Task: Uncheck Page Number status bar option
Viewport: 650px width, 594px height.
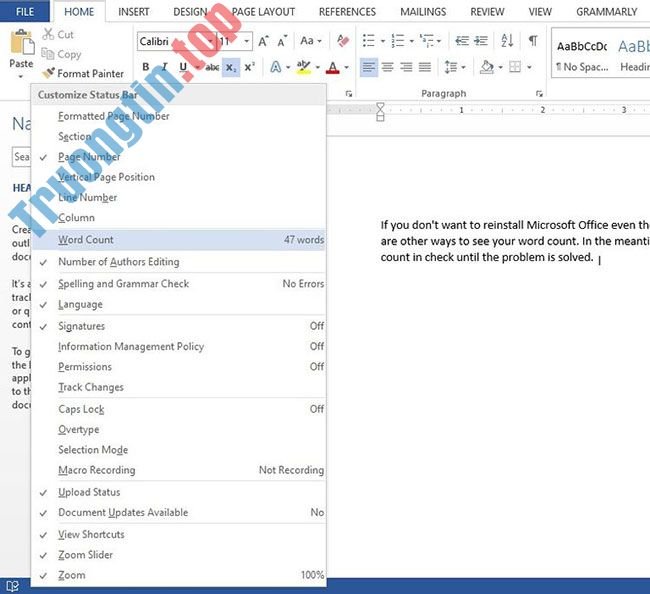Action: 89,157
